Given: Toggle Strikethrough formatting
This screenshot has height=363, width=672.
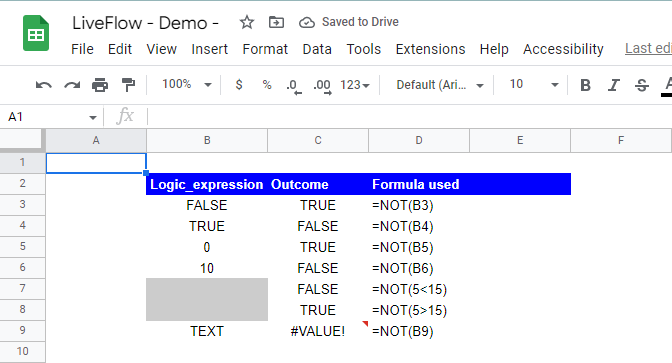Looking at the screenshot, I should [642, 85].
